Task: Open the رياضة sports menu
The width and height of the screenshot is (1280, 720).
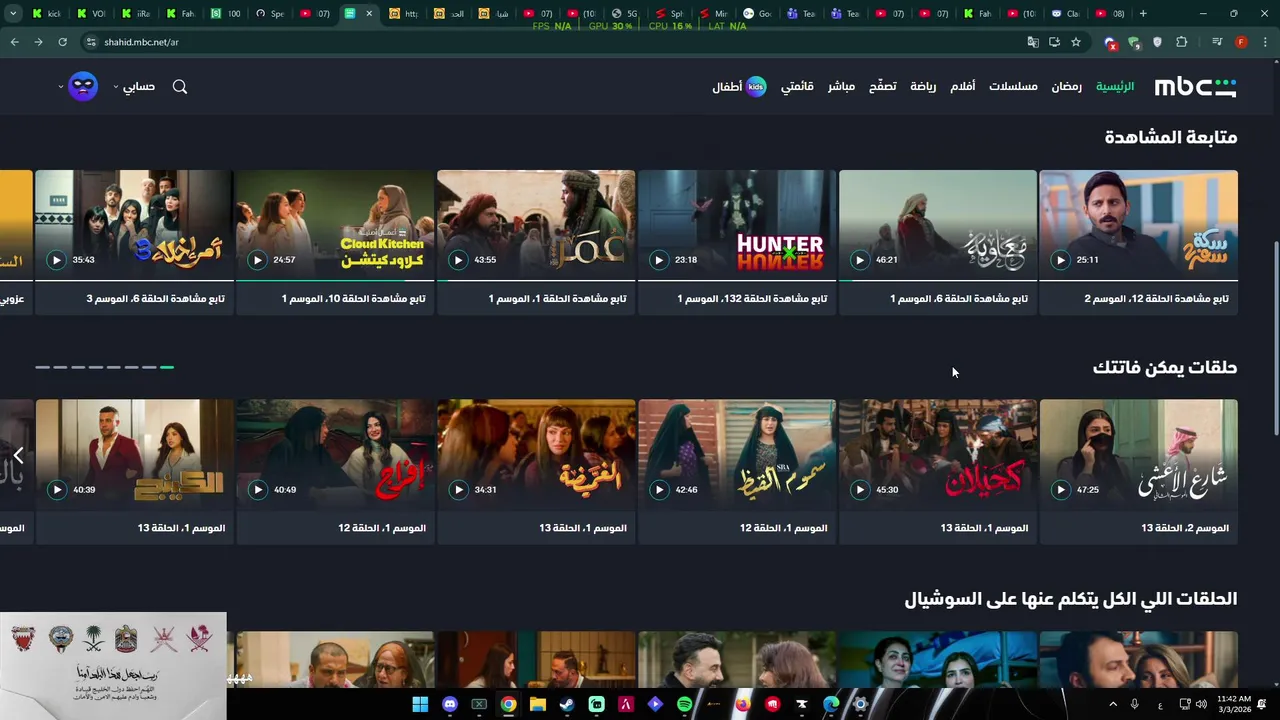Action: coord(923,87)
